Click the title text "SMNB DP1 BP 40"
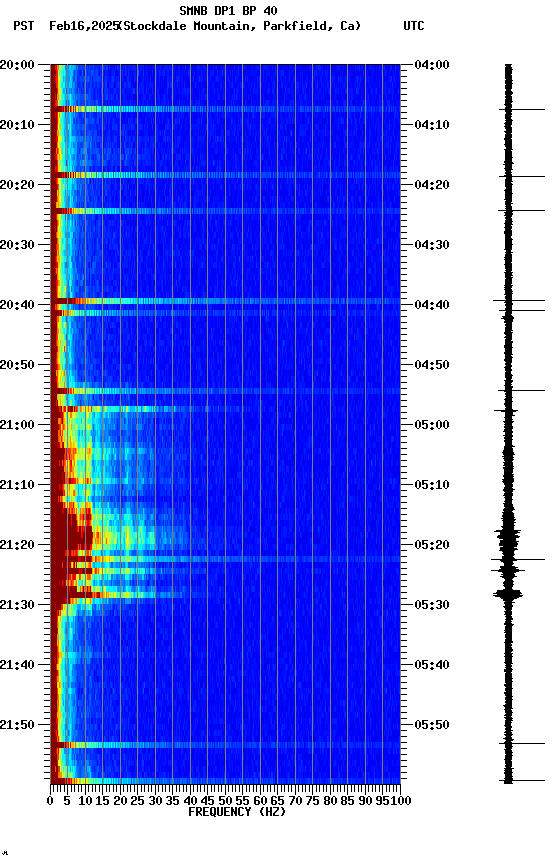552x864 pixels. [x=228, y=10]
